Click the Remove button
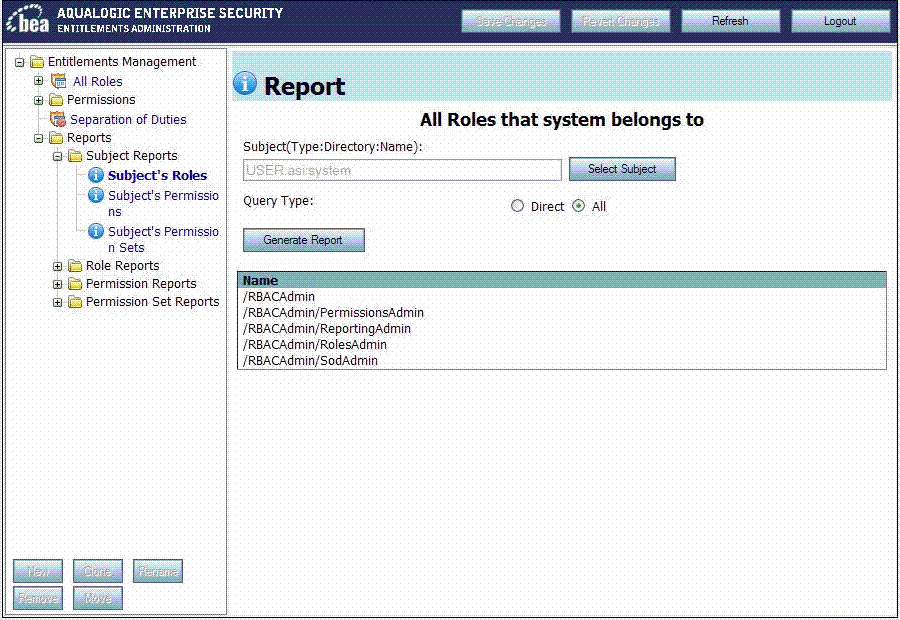900x620 pixels. pyautogui.click(x=38, y=598)
